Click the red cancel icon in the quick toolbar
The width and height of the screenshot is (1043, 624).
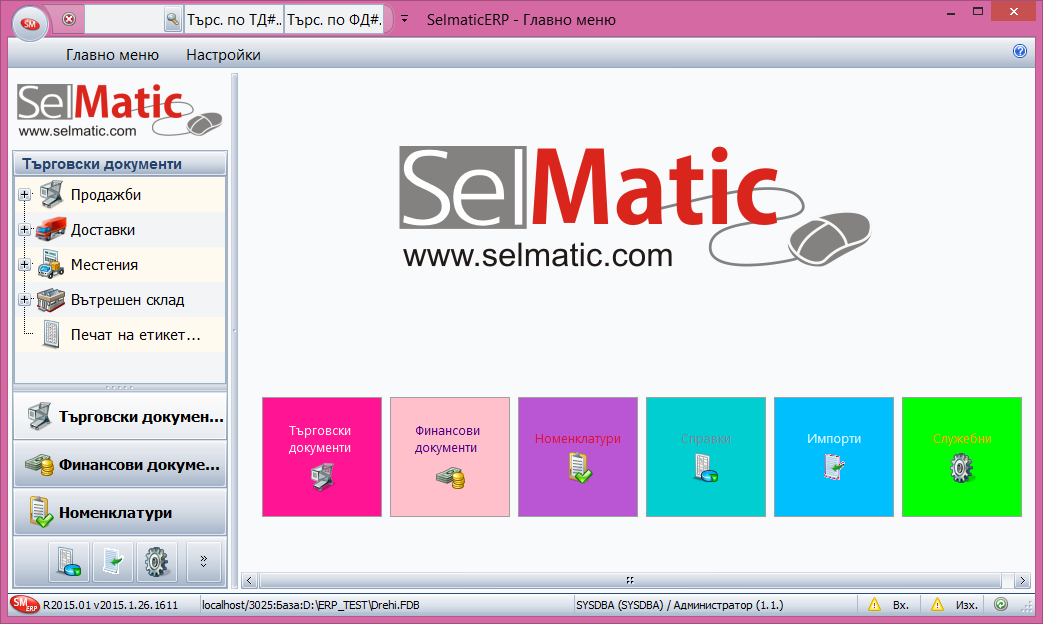(69, 19)
